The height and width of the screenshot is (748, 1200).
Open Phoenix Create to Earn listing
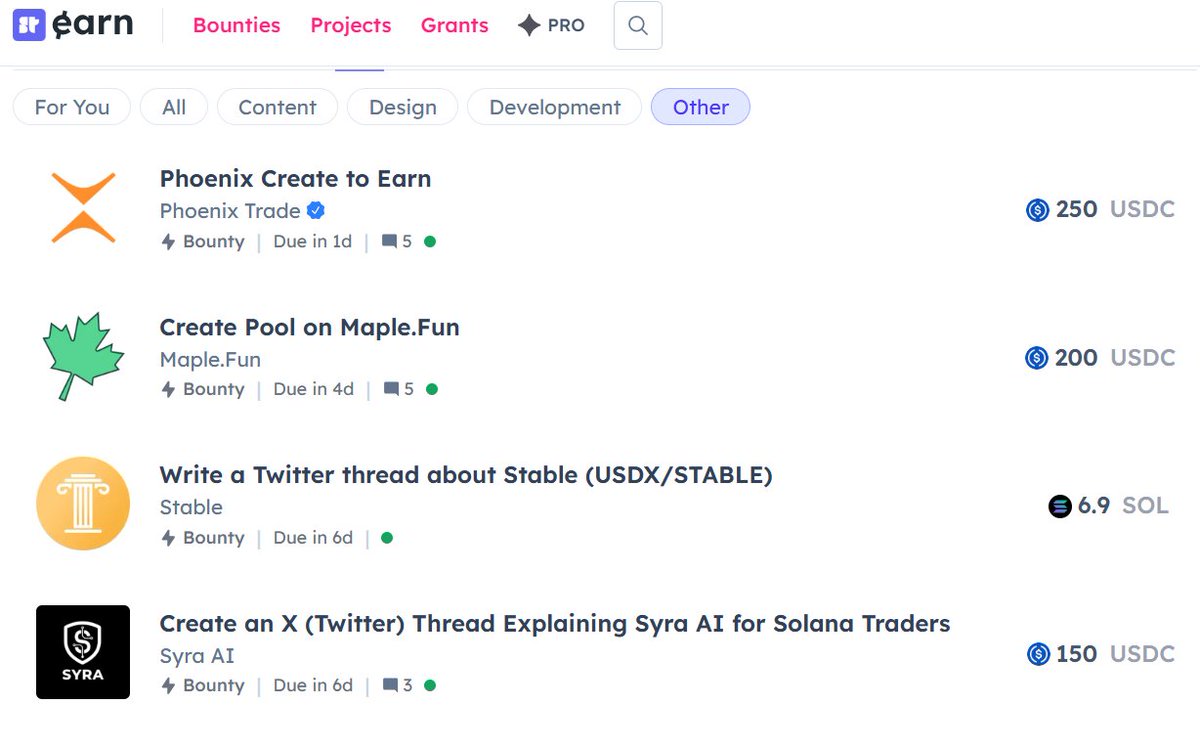click(296, 179)
